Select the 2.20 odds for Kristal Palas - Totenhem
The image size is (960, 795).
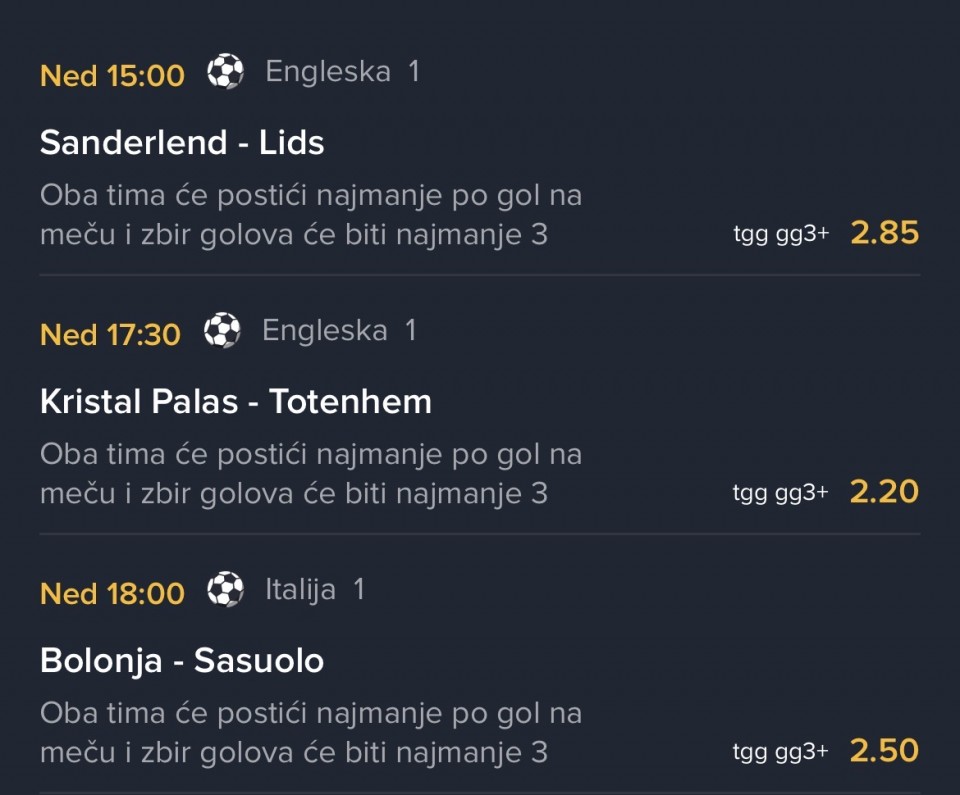[x=884, y=492]
